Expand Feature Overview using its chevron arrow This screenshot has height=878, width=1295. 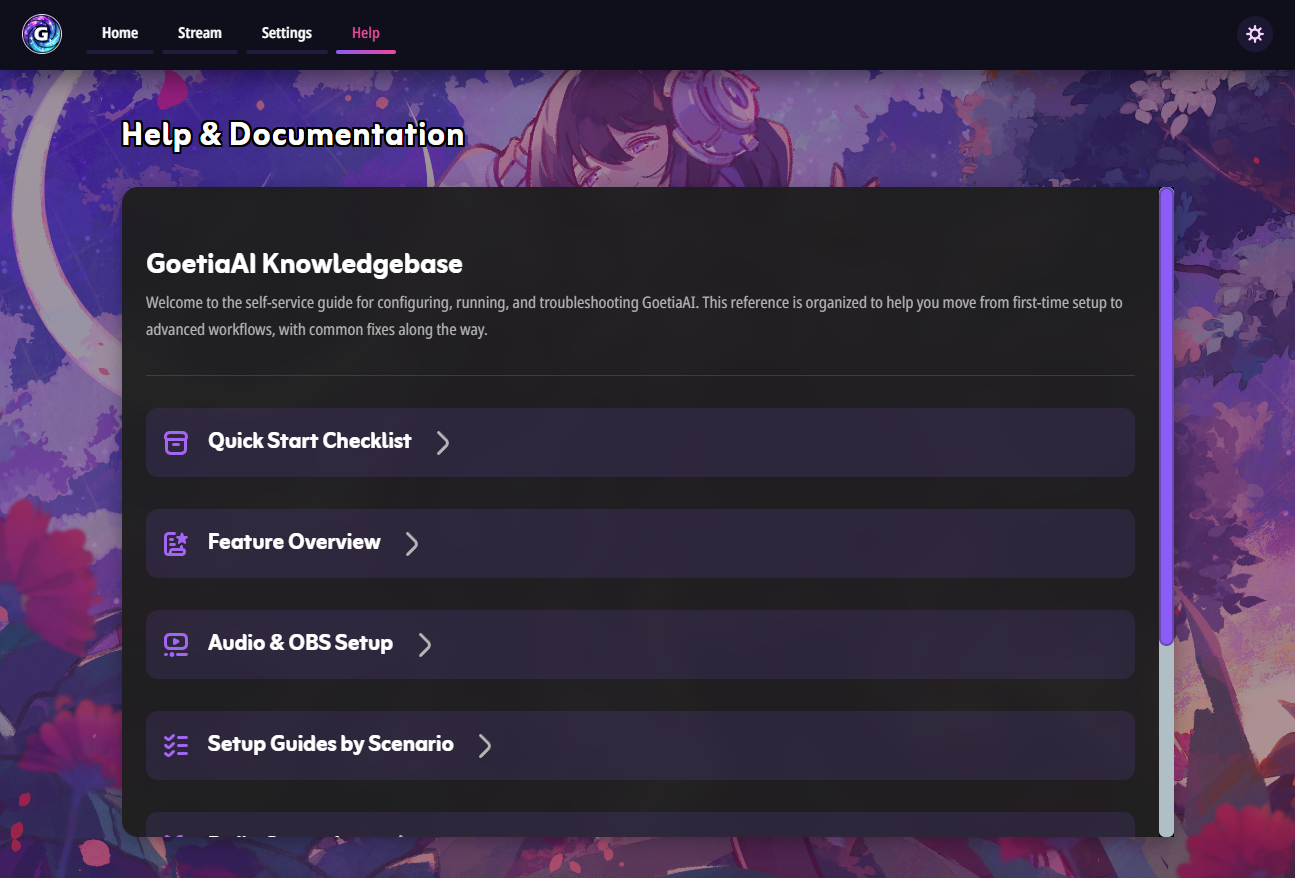coord(412,543)
